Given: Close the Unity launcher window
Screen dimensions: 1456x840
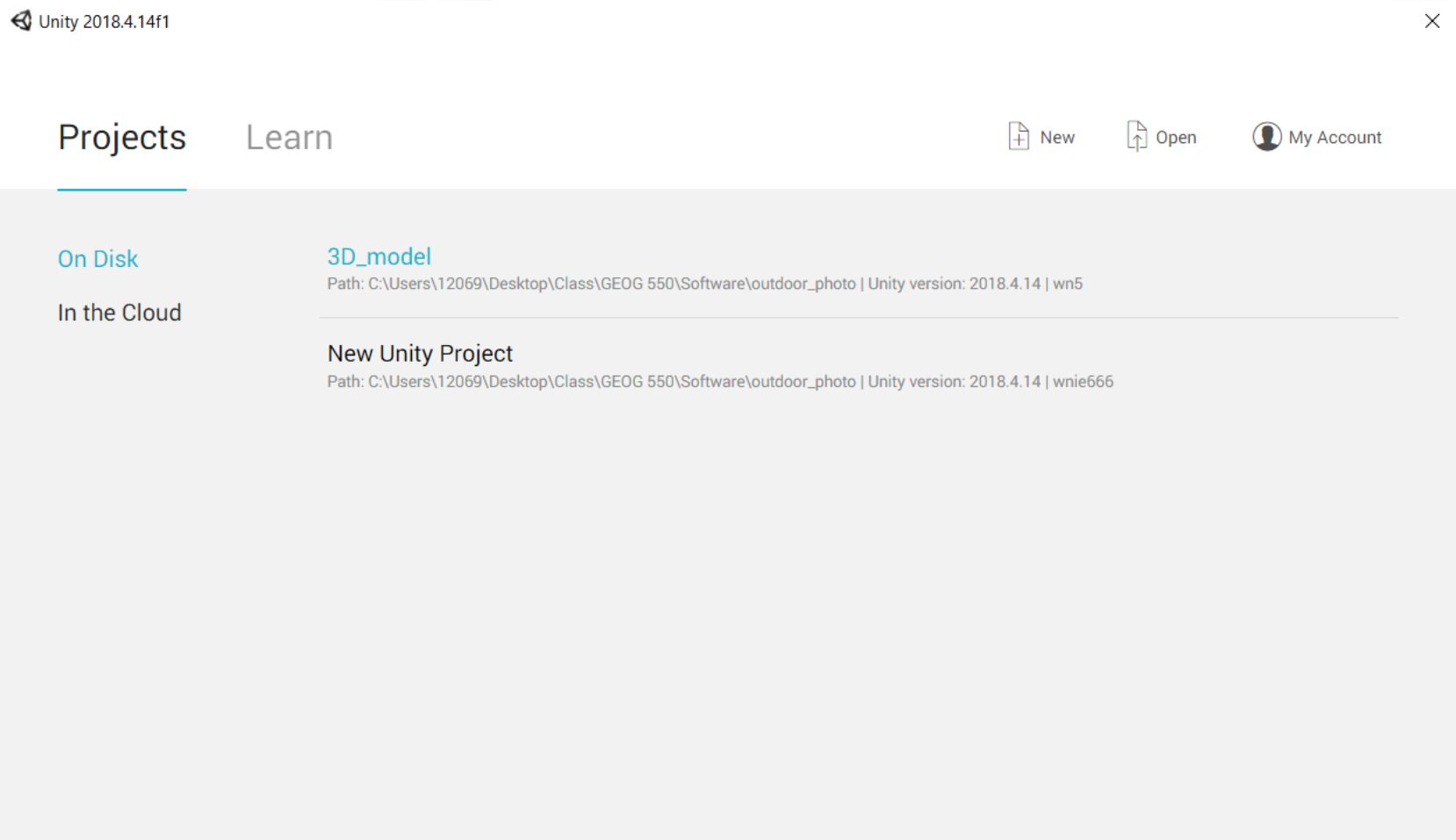Looking at the screenshot, I should tap(1431, 21).
